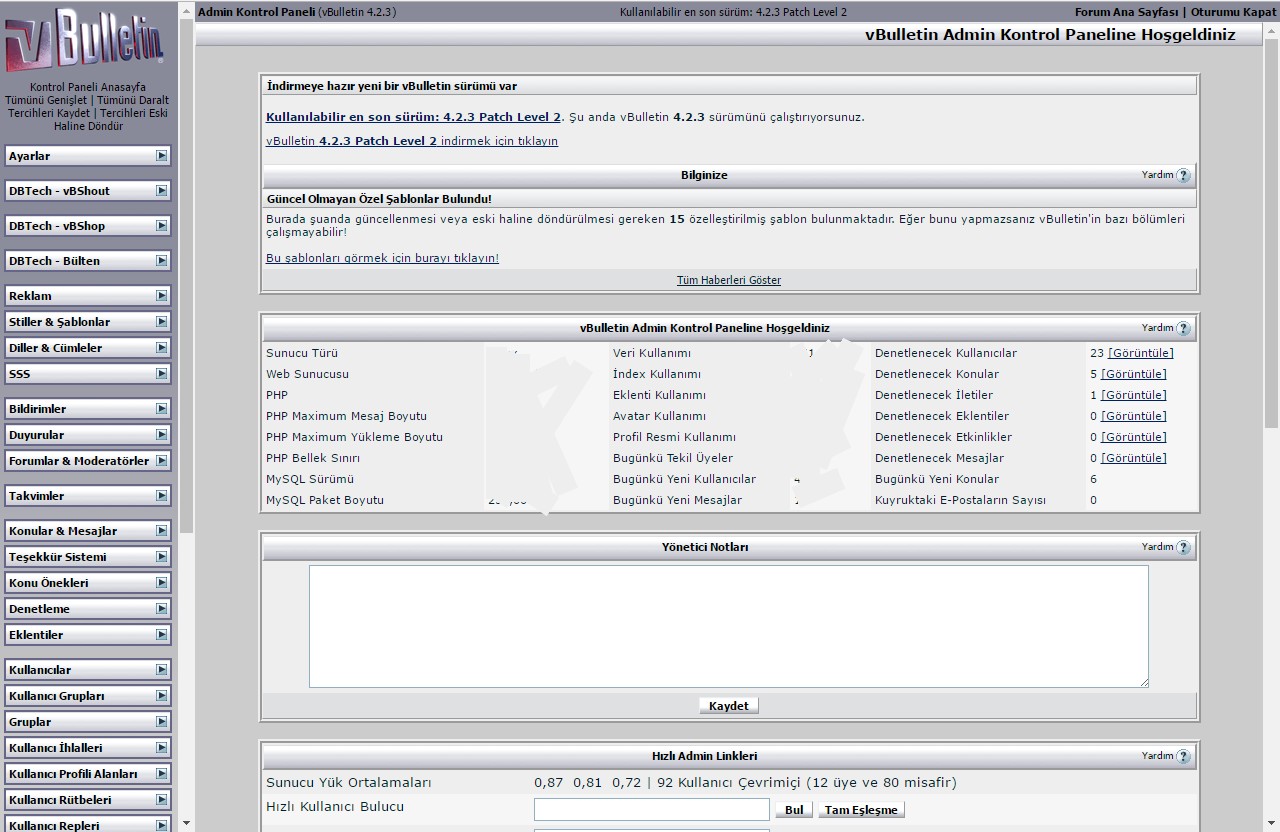
Task: Click the 'Kuyruktaki E-Postaların Sayısı' label
Action: [x=960, y=500]
